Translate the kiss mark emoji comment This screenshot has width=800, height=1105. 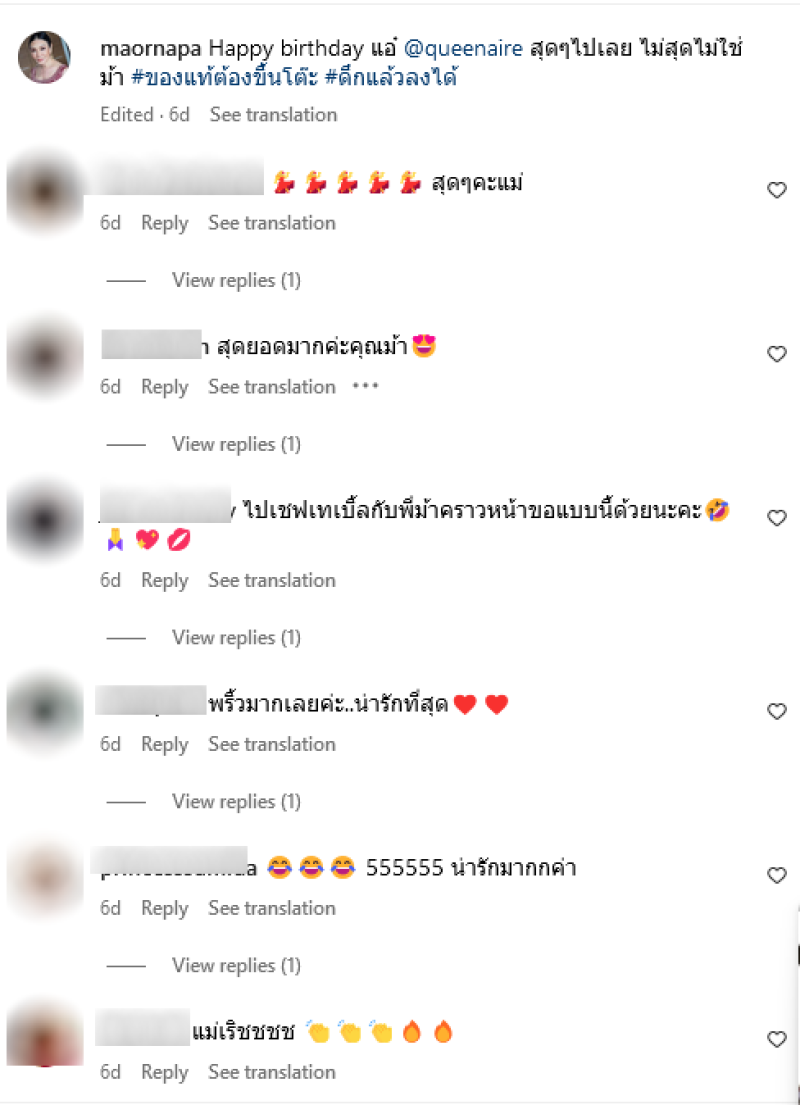pyautogui.click(x=272, y=580)
